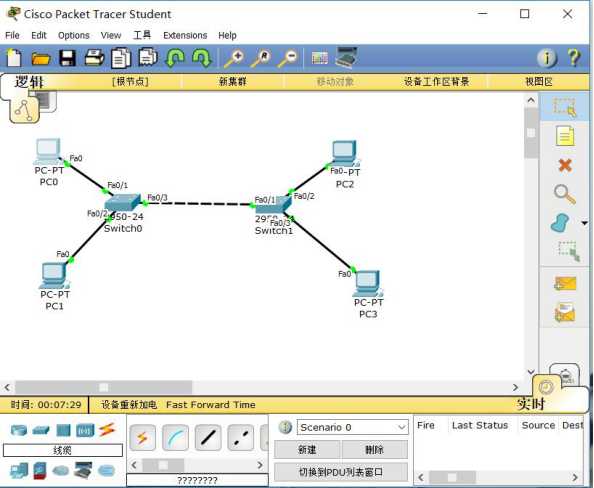Click the workspace vertical scroll up arrow

pos(531,100)
